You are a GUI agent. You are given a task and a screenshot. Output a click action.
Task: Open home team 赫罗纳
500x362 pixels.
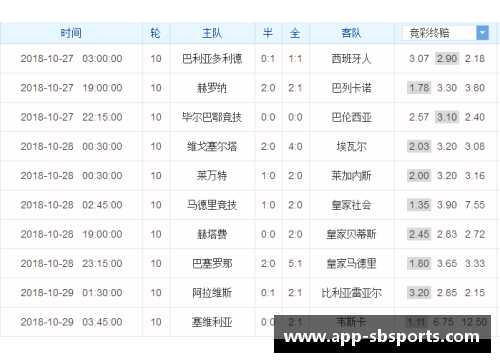point(212,88)
